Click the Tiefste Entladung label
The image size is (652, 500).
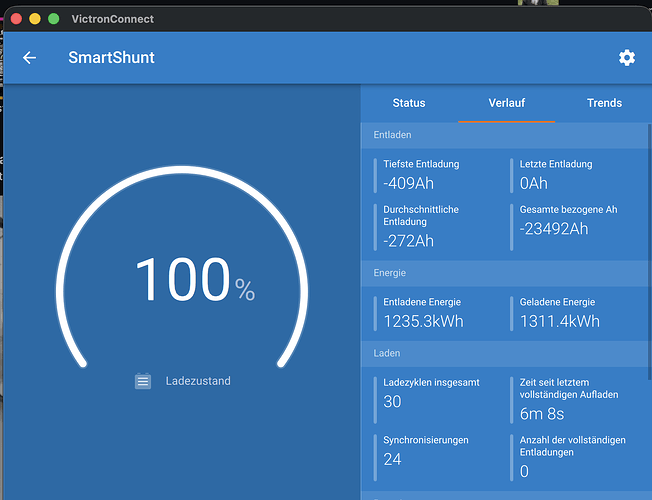point(421,164)
